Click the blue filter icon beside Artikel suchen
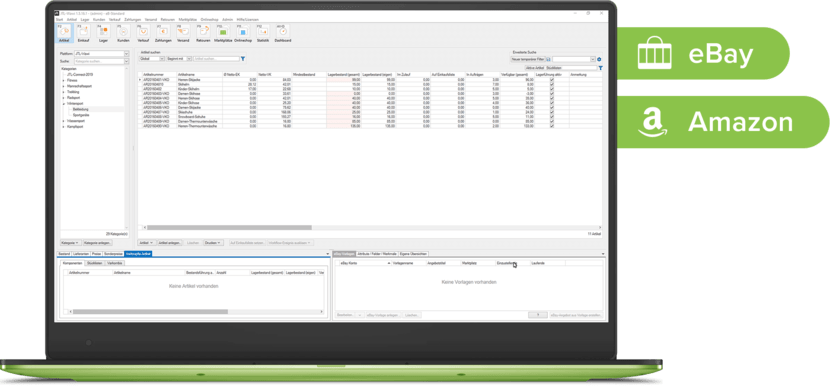Screen dimensions: 830x386 (243, 59)
